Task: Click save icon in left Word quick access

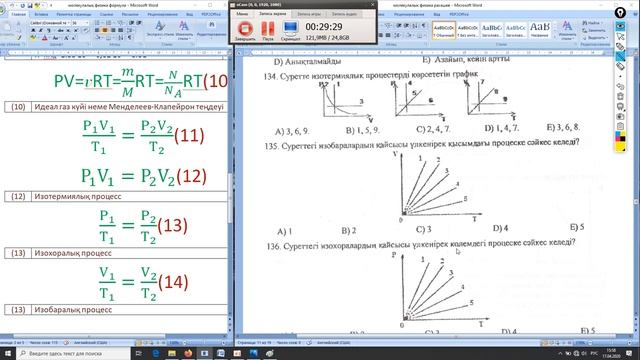Action: click(30, 6)
